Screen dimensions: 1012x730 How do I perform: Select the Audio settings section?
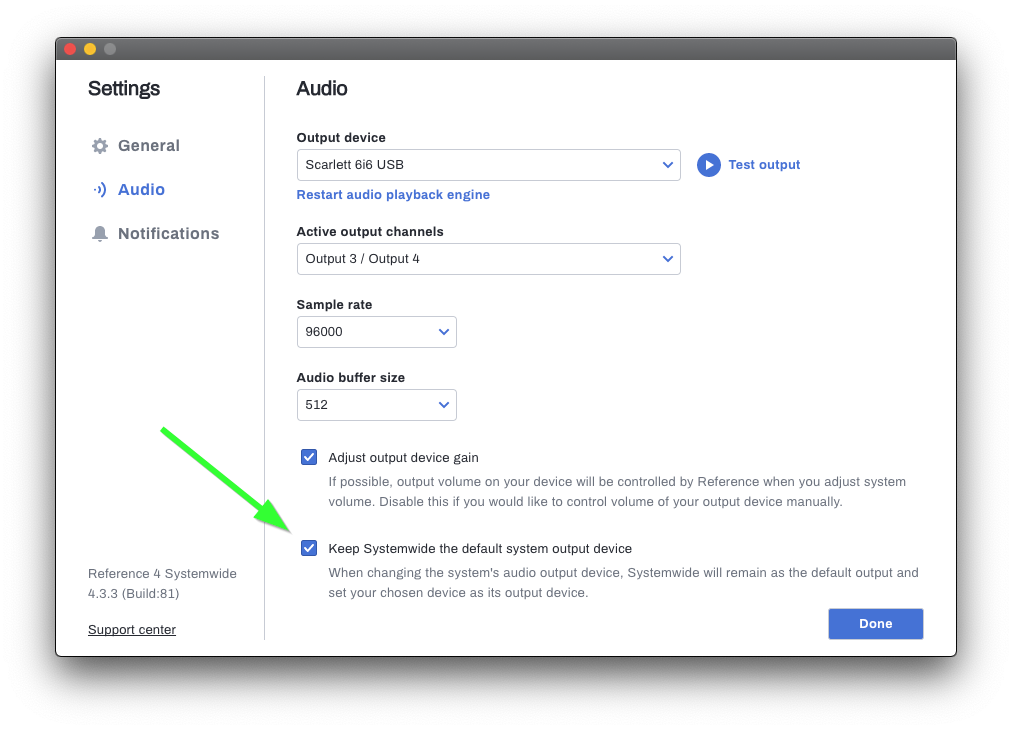pyautogui.click(x=141, y=190)
